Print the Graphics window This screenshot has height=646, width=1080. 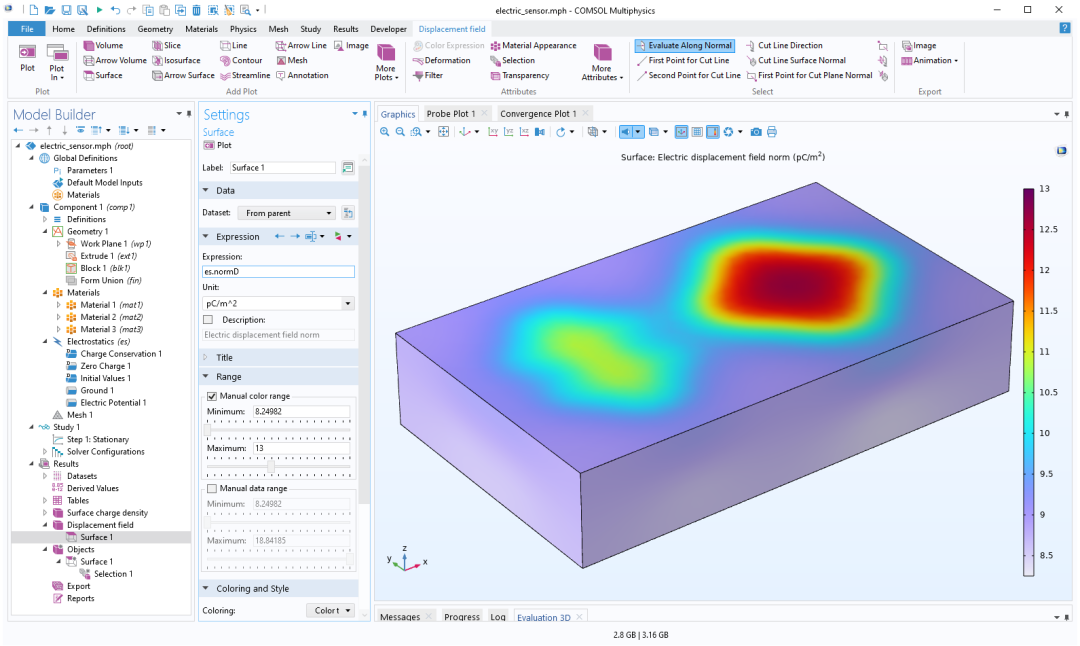coord(772,132)
